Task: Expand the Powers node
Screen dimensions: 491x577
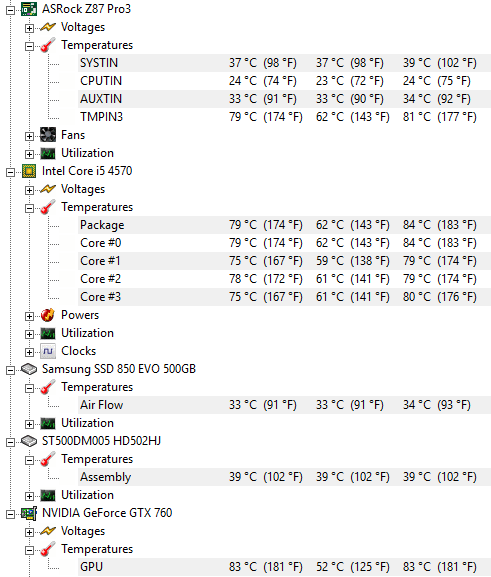Action: 29,316
